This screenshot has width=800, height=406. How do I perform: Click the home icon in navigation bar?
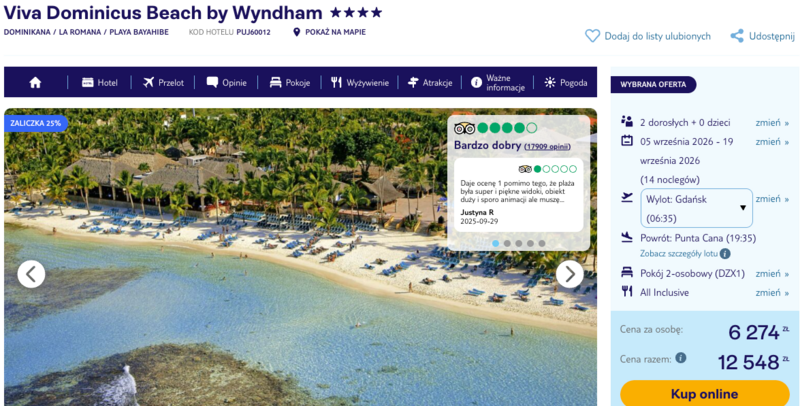click(x=35, y=83)
